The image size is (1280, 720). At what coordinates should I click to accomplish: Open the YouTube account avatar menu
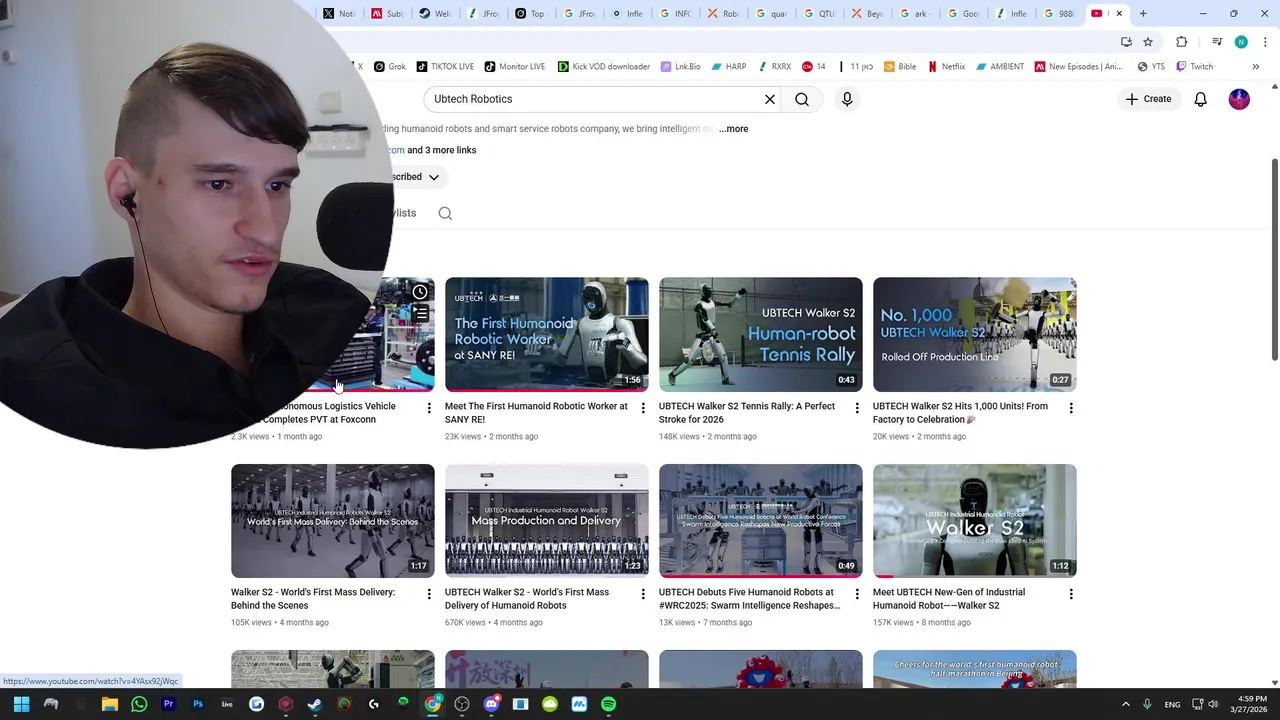[1239, 99]
